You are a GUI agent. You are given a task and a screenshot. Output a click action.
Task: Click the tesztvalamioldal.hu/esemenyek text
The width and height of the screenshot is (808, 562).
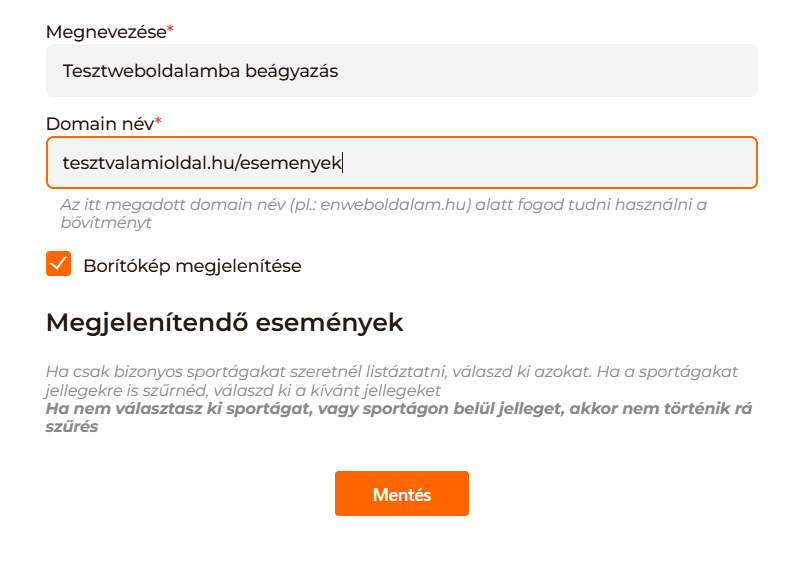click(x=202, y=162)
